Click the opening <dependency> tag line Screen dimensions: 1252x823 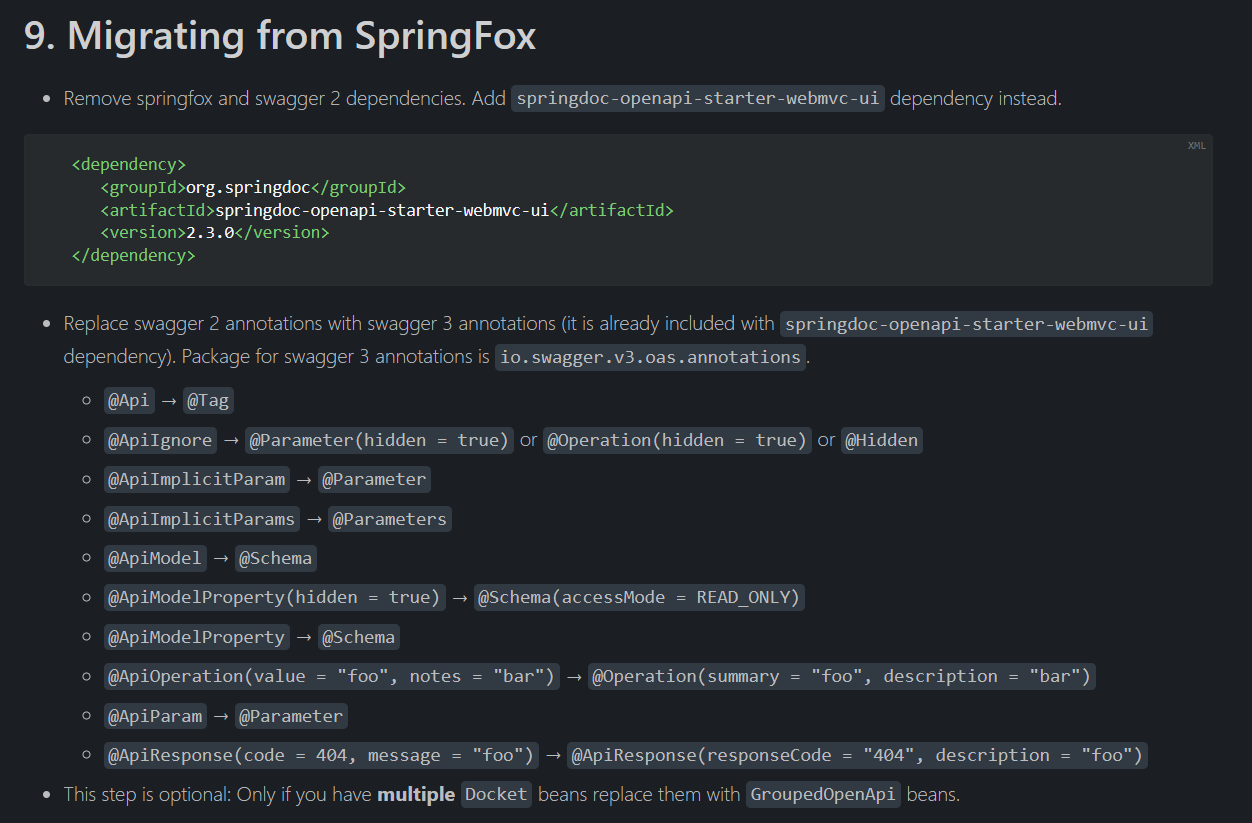coord(129,164)
